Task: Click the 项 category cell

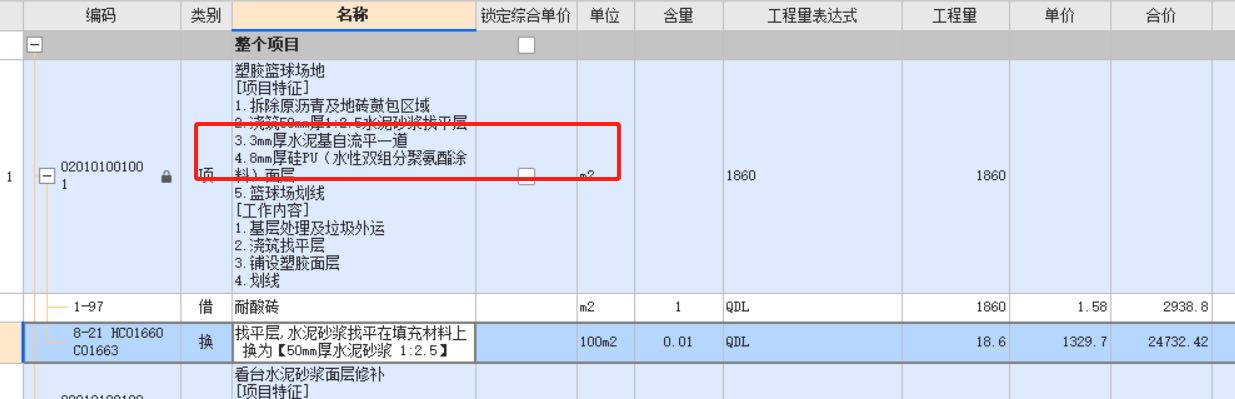Action: click(x=206, y=176)
